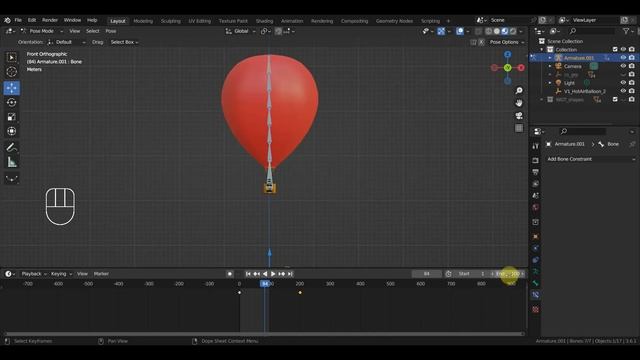
Task: Open the Edit menu
Action: pos(32,20)
